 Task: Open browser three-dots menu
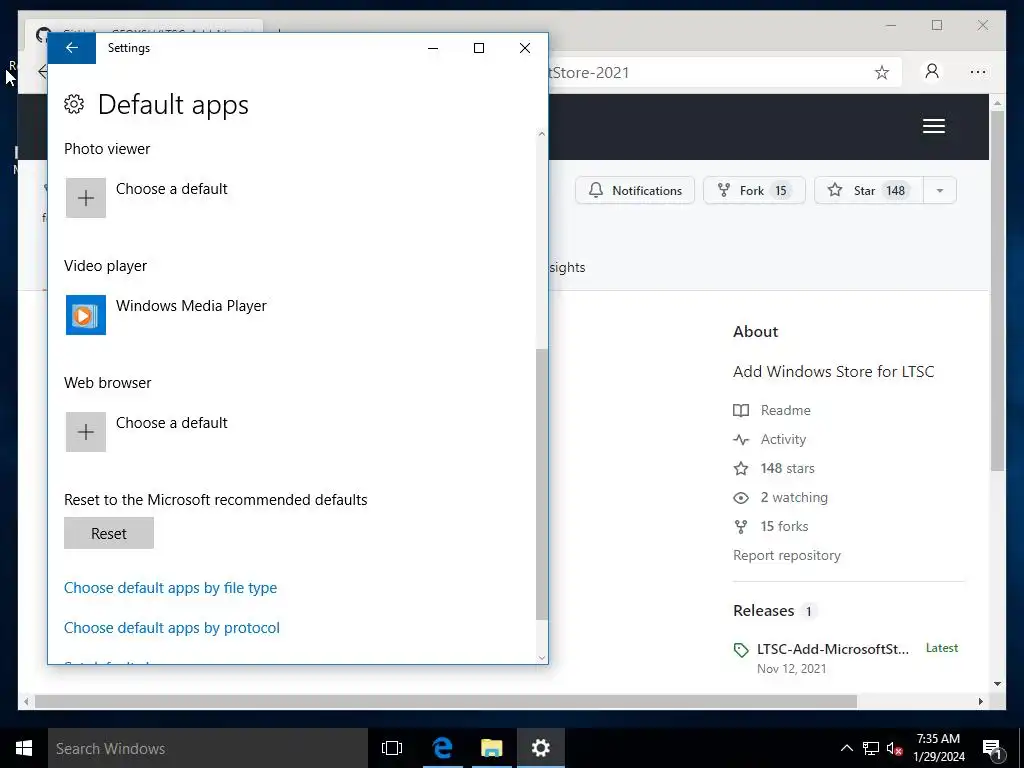(978, 72)
